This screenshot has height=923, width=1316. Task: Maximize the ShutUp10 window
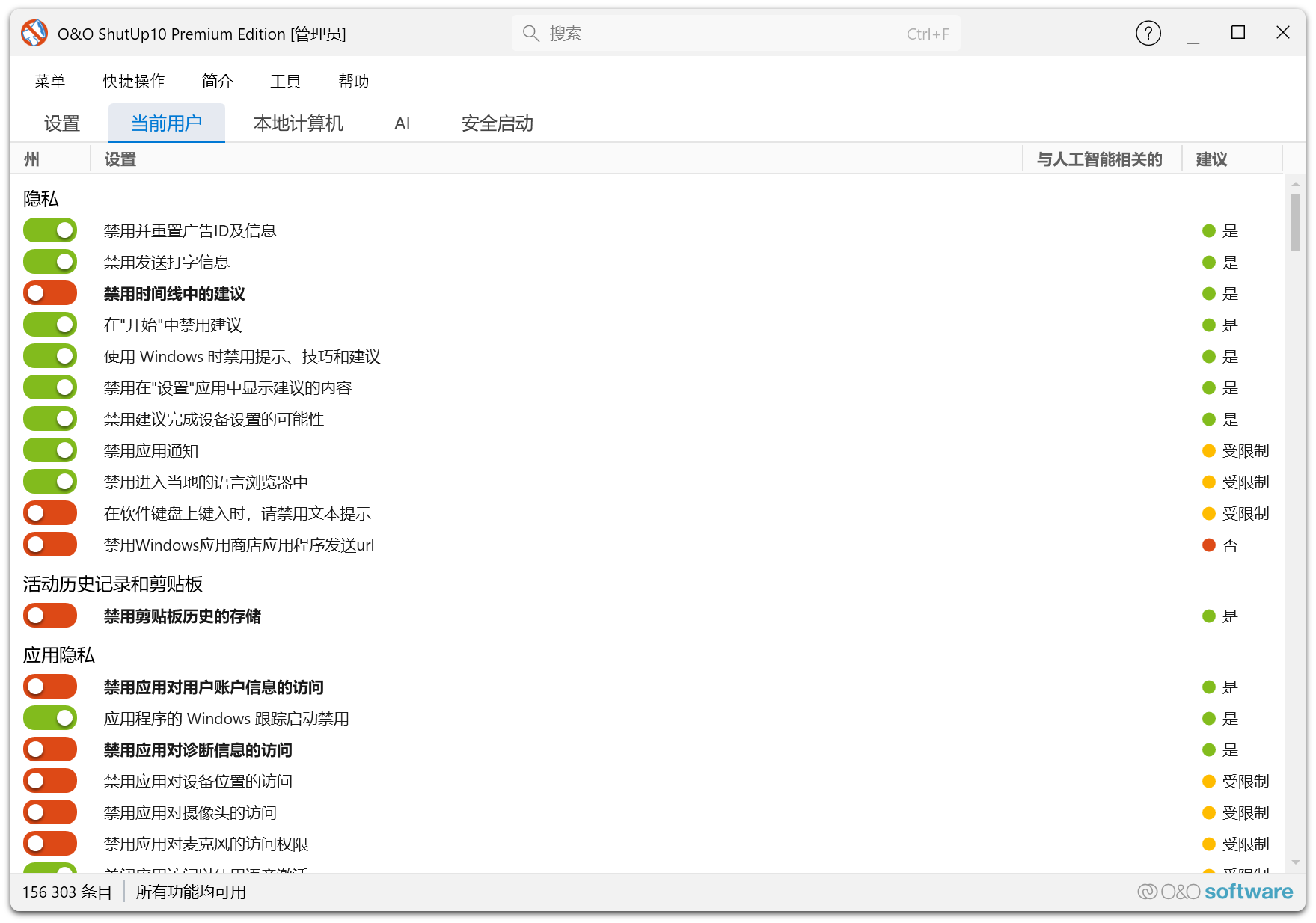pos(1238,33)
